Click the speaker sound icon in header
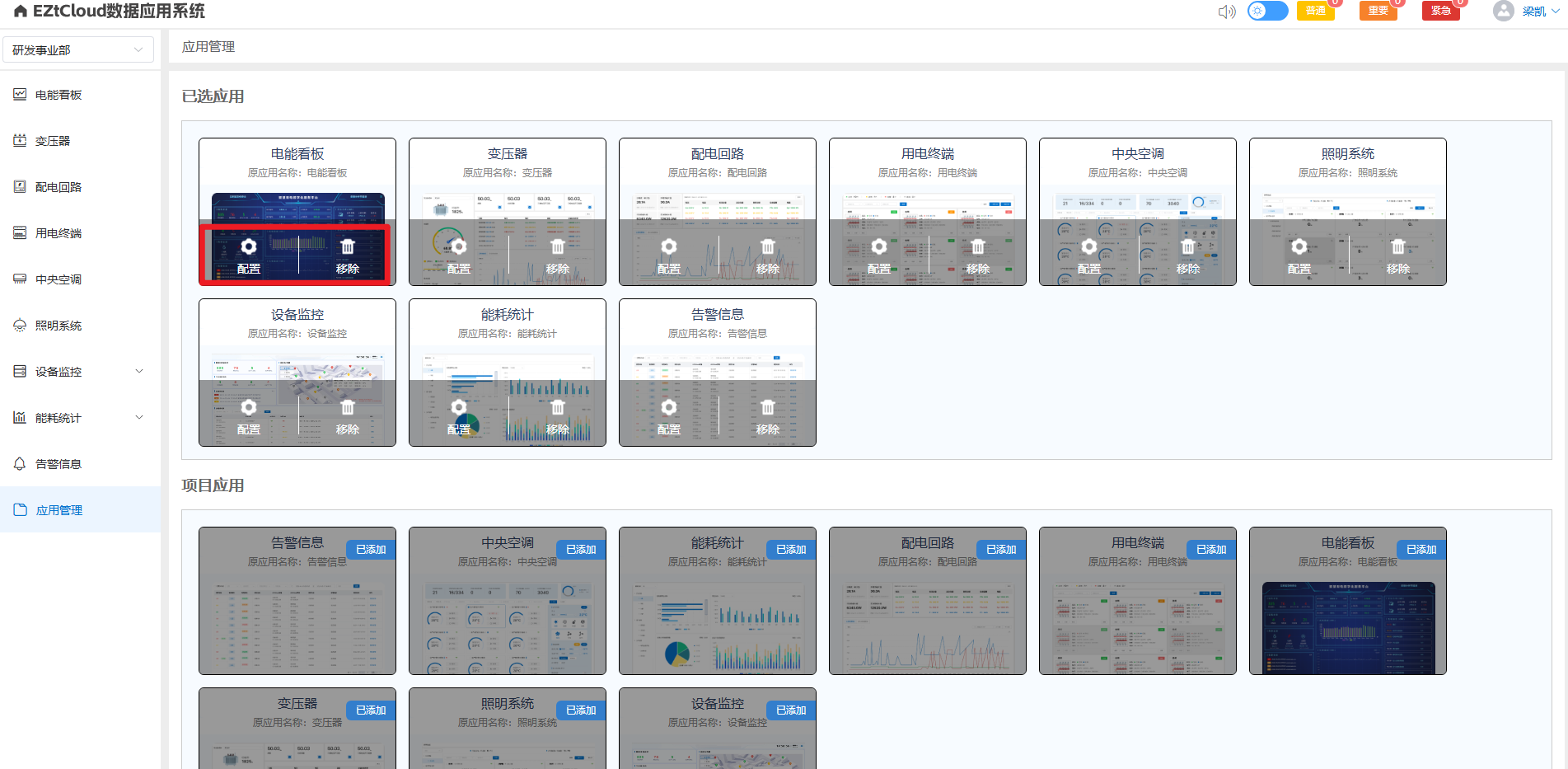This screenshot has width=1568, height=769. (1227, 12)
